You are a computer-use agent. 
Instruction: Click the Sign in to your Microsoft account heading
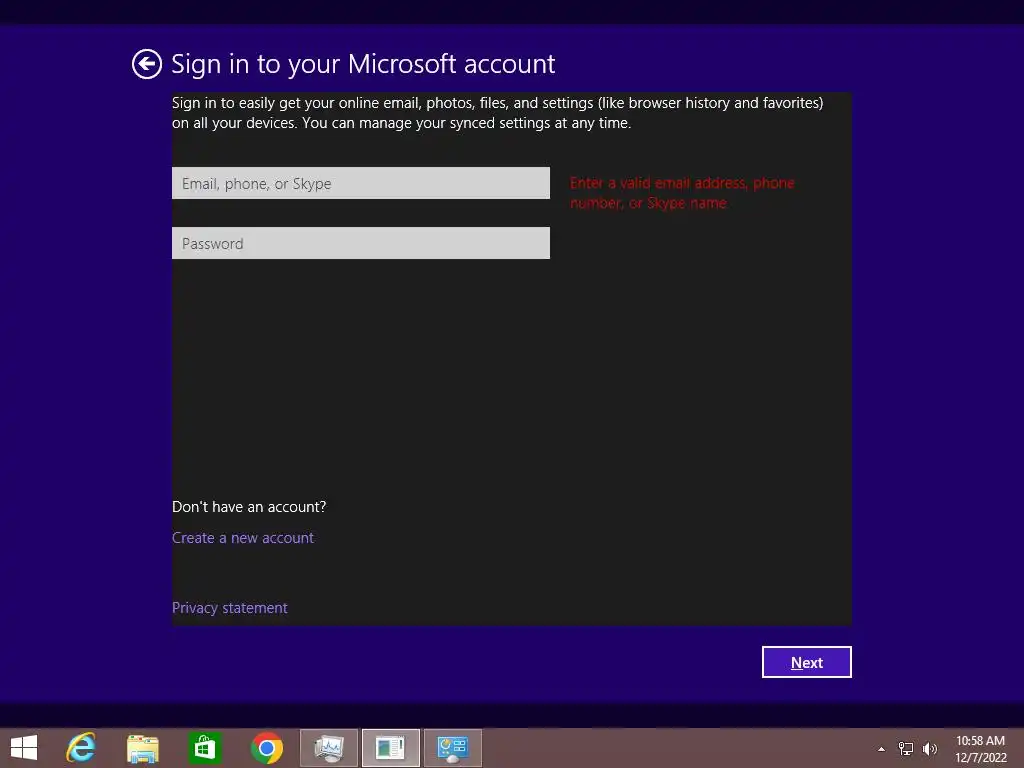tap(363, 64)
